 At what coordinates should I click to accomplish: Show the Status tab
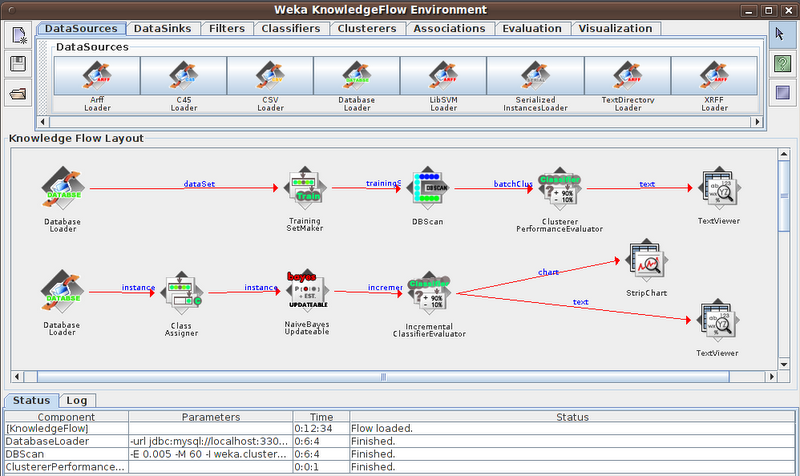click(x=31, y=400)
